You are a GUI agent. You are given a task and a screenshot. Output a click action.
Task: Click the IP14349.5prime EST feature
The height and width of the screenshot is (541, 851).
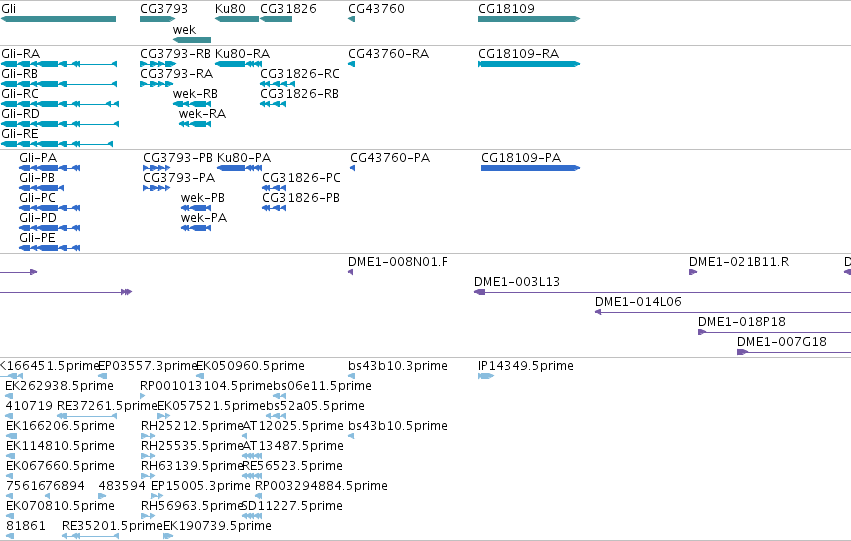tap(486, 377)
